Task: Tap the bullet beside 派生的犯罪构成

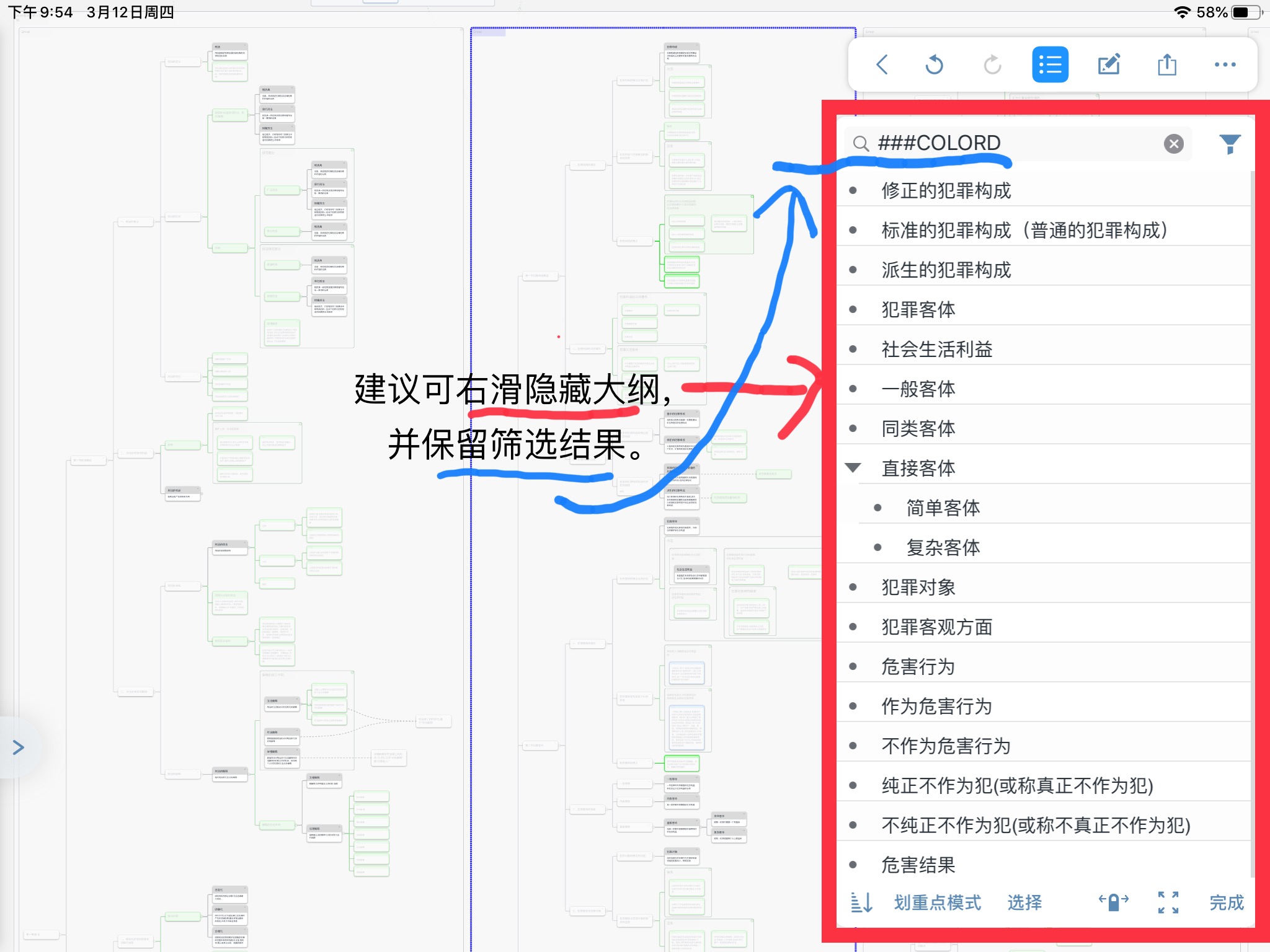Action: click(853, 270)
